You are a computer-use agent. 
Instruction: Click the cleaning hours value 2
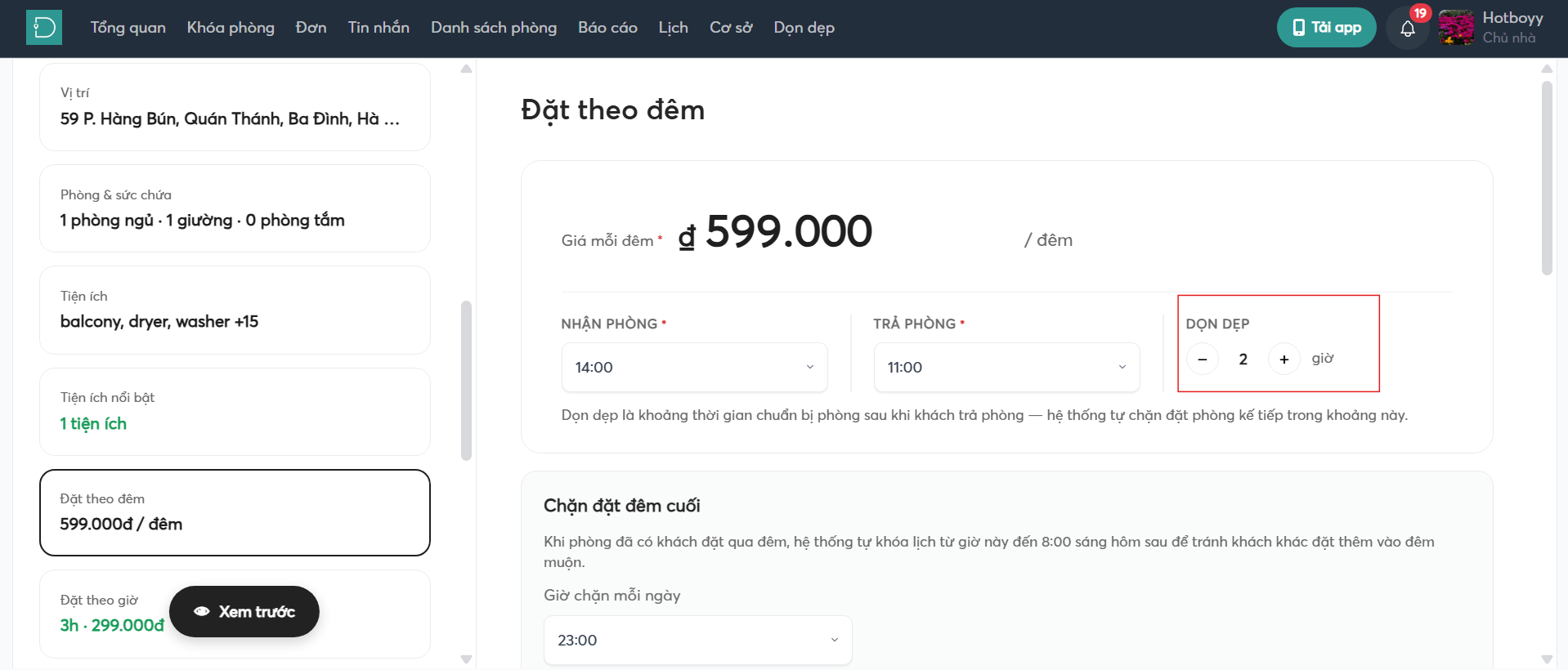(1243, 360)
